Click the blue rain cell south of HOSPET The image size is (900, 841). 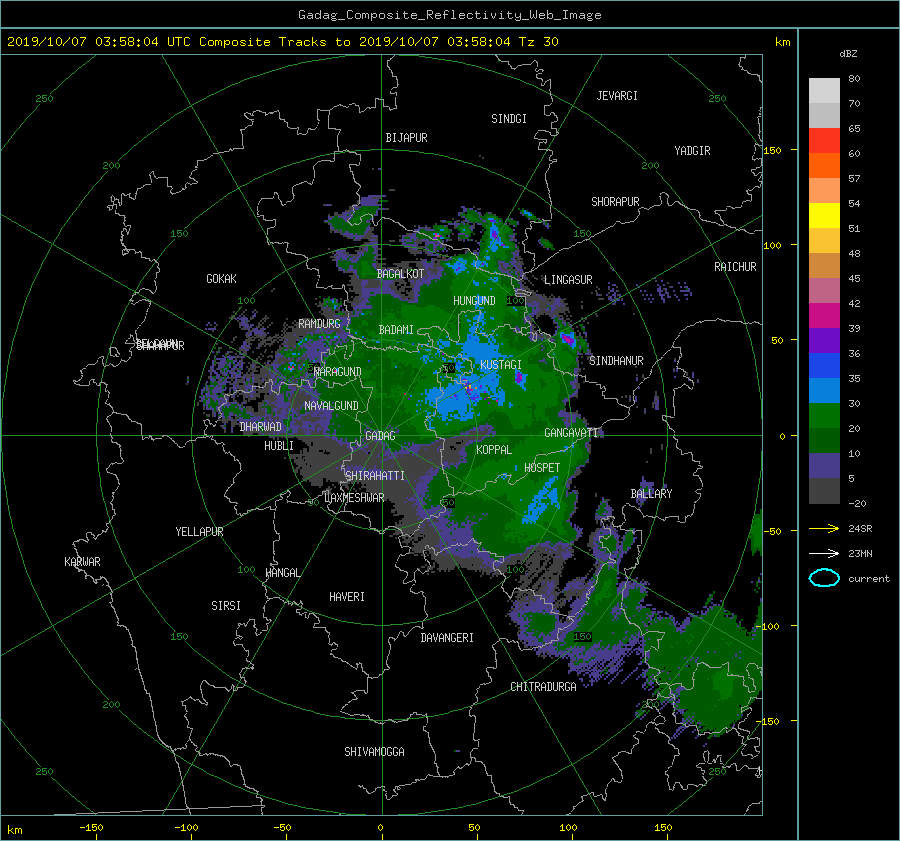pyautogui.click(x=540, y=501)
